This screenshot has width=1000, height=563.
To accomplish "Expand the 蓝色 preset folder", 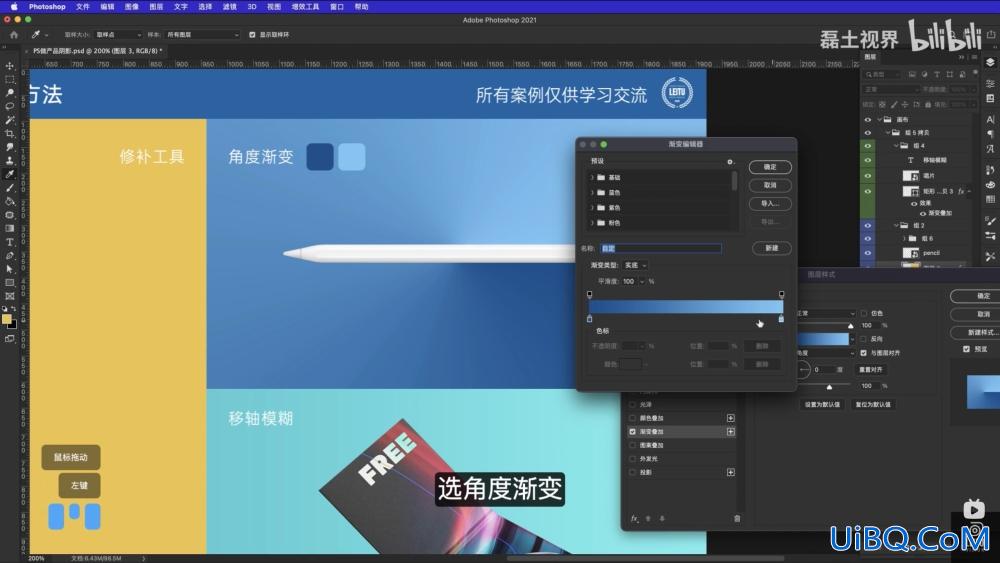I will tap(592, 193).
